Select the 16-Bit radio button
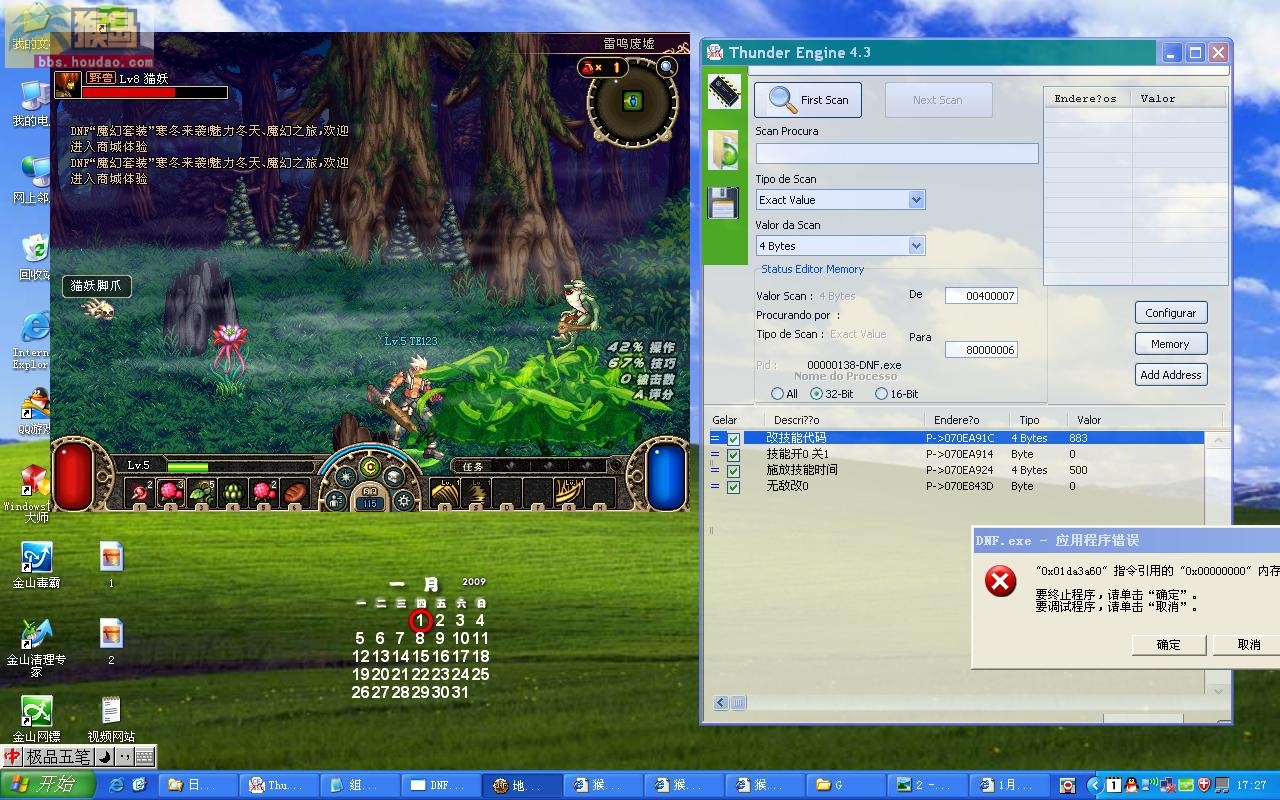Image resolution: width=1280 pixels, height=800 pixels. point(881,394)
